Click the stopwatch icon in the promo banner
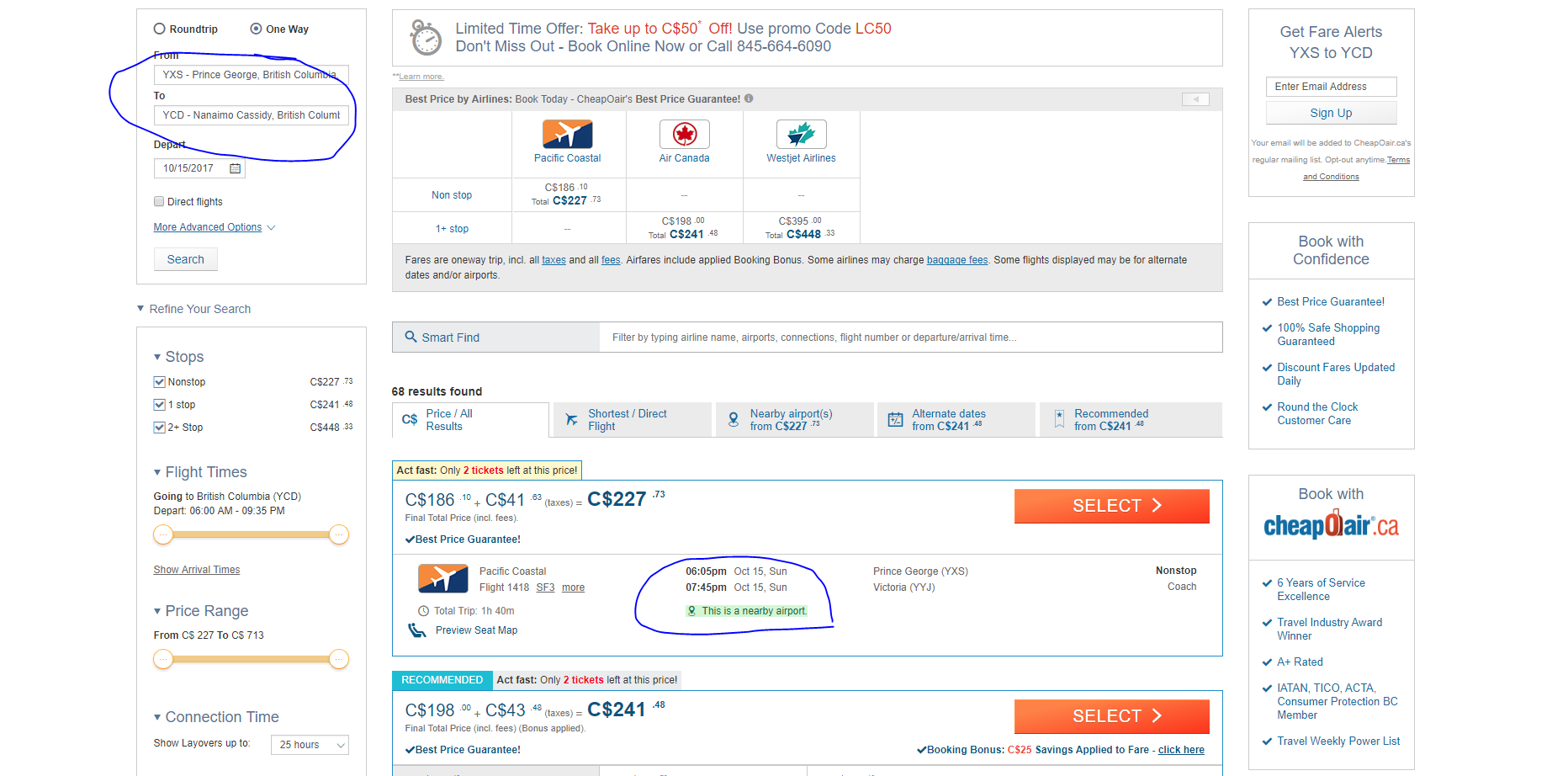 [x=425, y=37]
